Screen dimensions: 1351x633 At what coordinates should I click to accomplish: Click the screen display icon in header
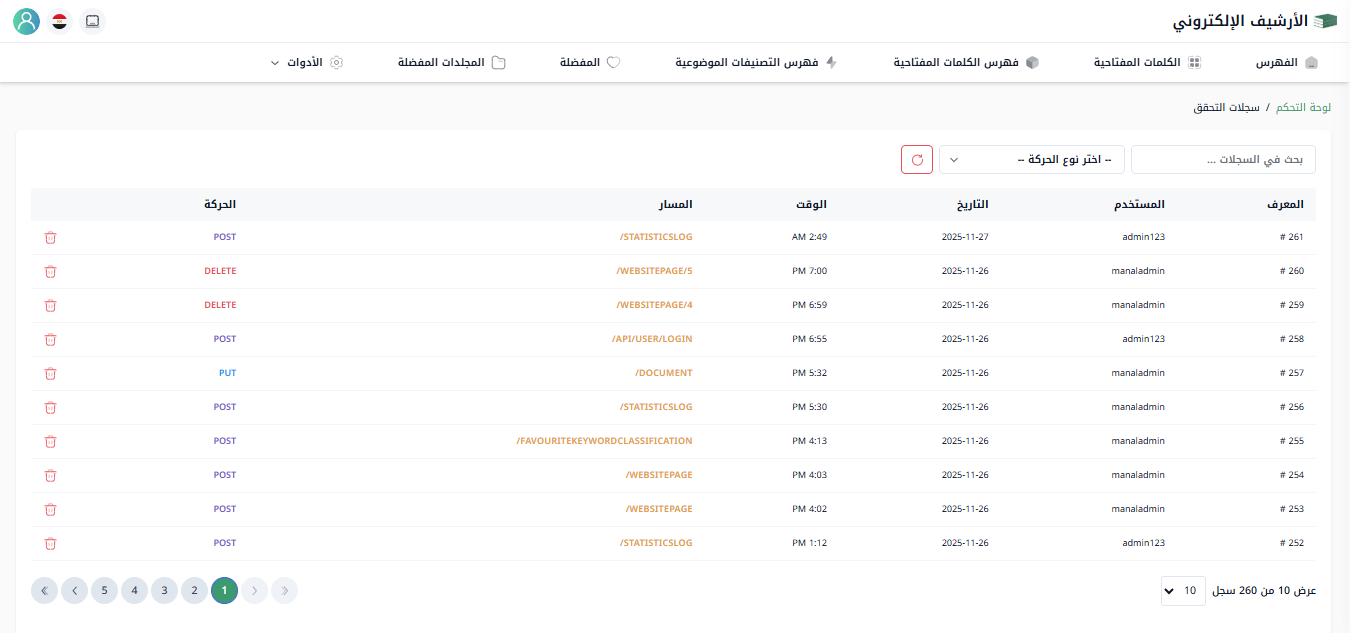(x=92, y=21)
